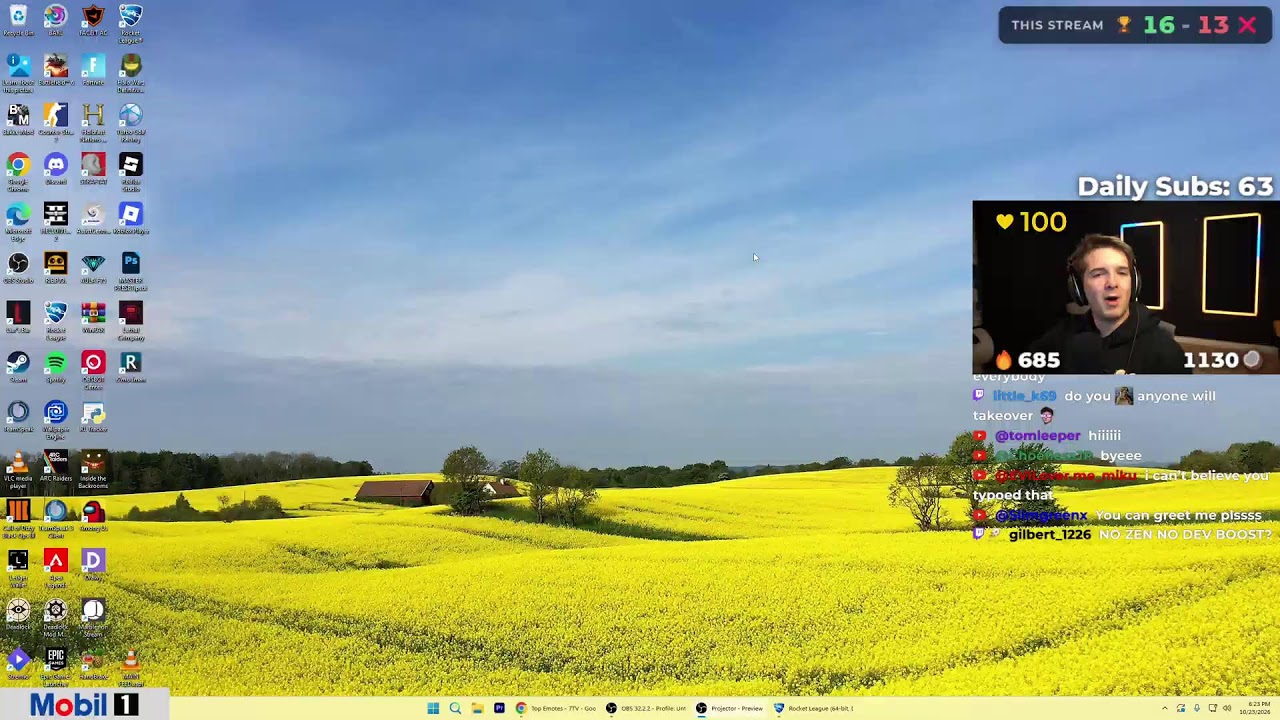This screenshot has width=1280, height=720.
Task: Open File Explorer from the taskbar
Action: pos(477,708)
